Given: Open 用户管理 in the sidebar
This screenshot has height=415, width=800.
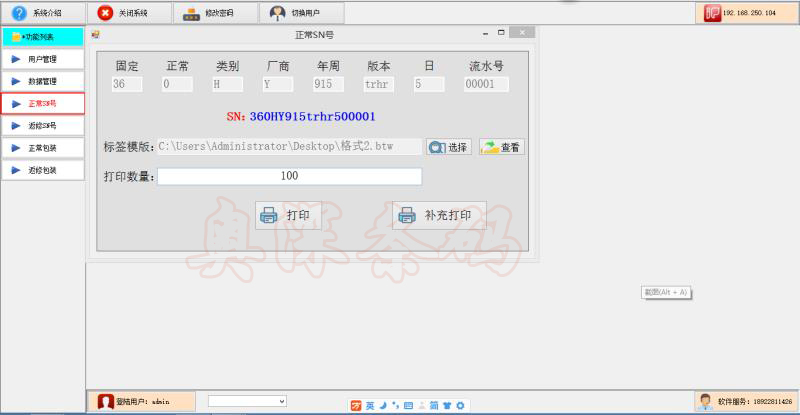Looking at the screenshot, I should coord(42,59).
